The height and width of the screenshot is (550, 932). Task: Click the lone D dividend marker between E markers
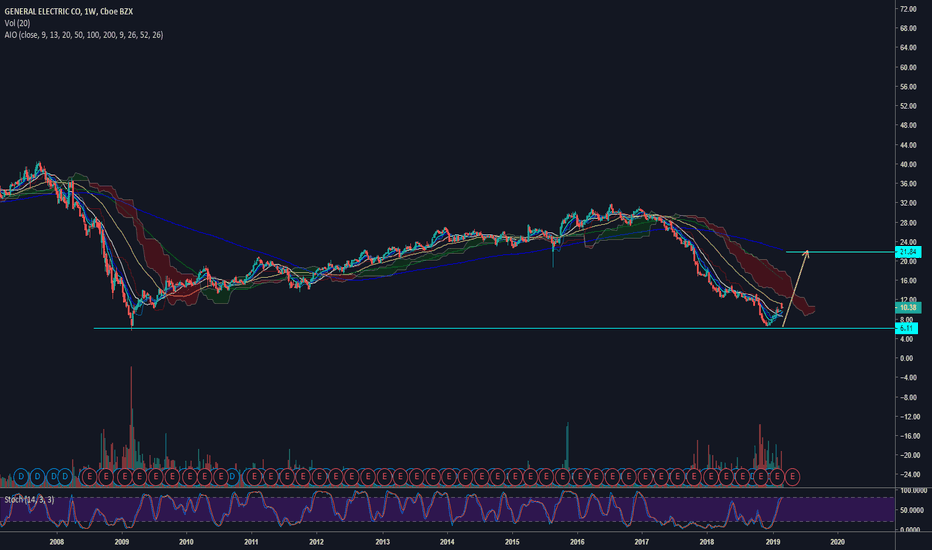(232, 476)
